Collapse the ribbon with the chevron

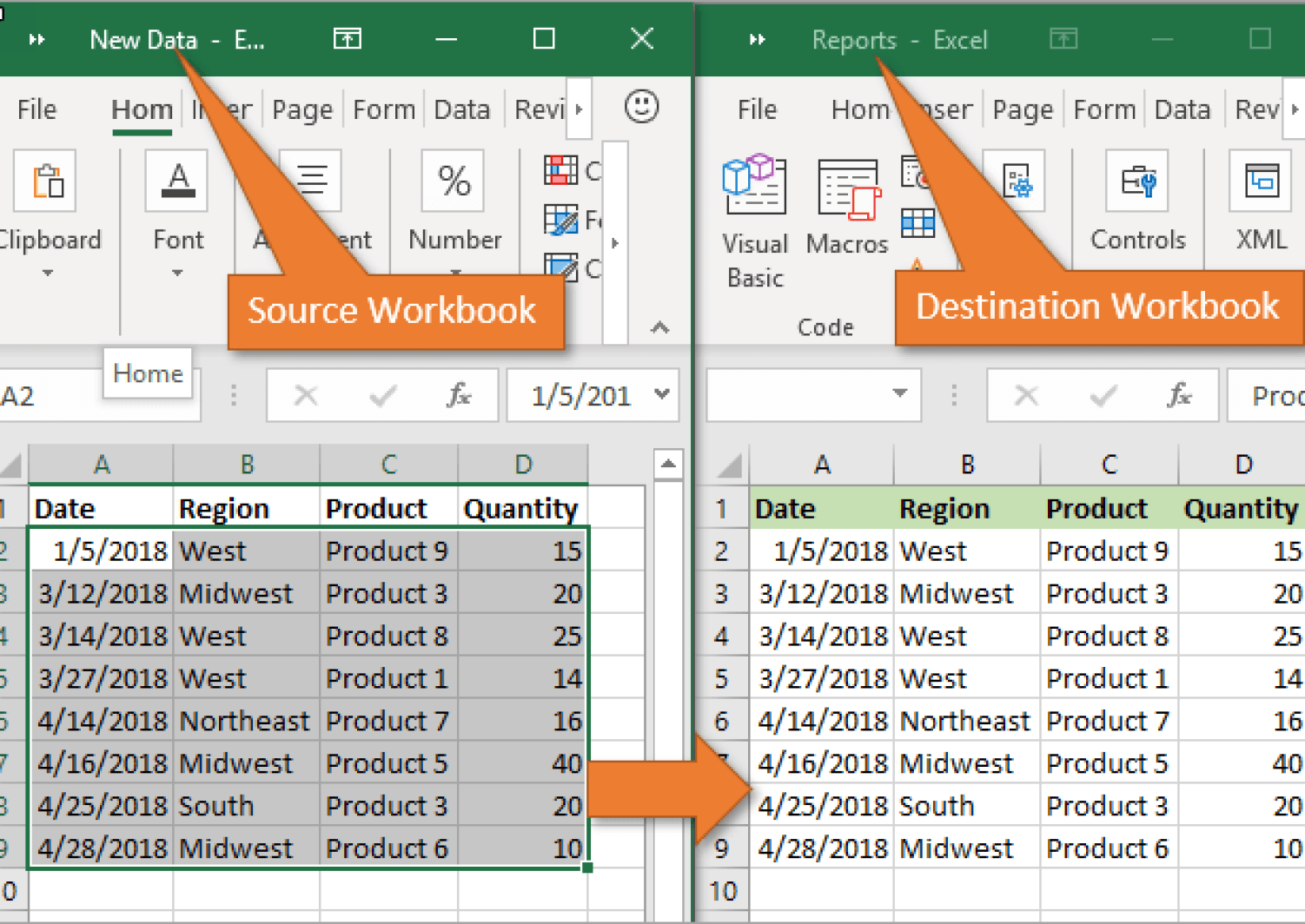coord(660,328)
